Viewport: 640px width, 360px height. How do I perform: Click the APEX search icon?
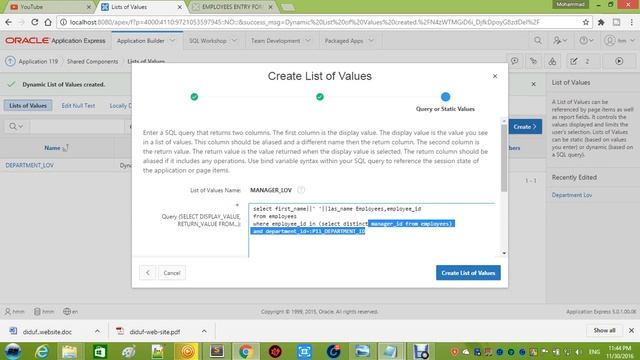click(538, 40)
